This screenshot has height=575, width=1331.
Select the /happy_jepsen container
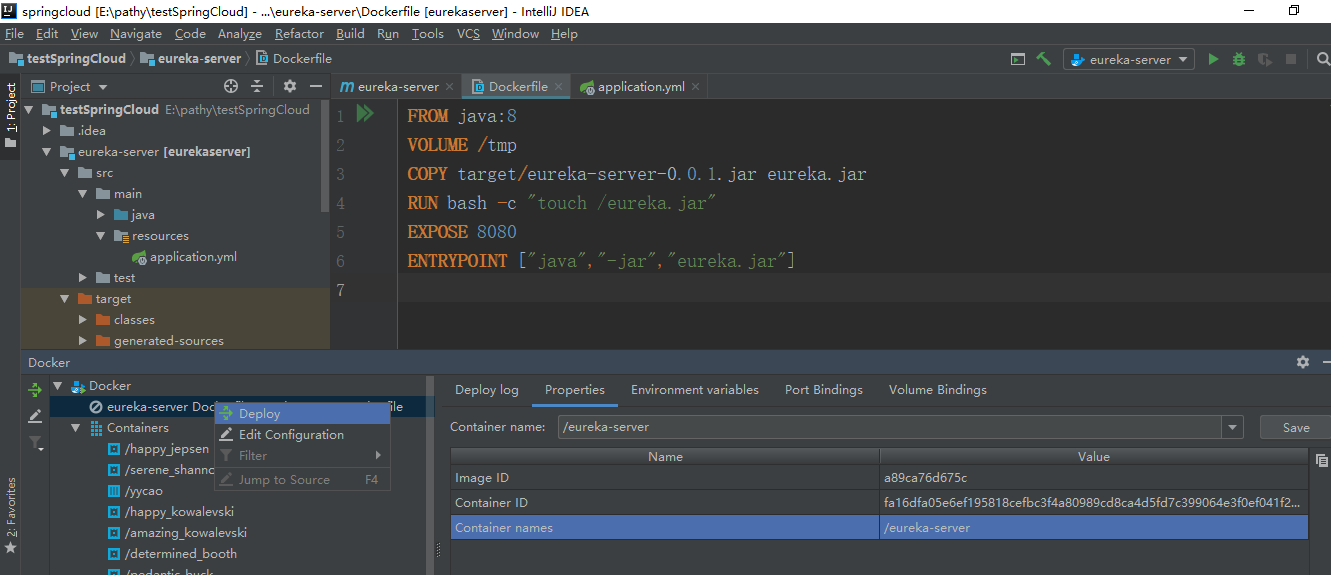166,449
